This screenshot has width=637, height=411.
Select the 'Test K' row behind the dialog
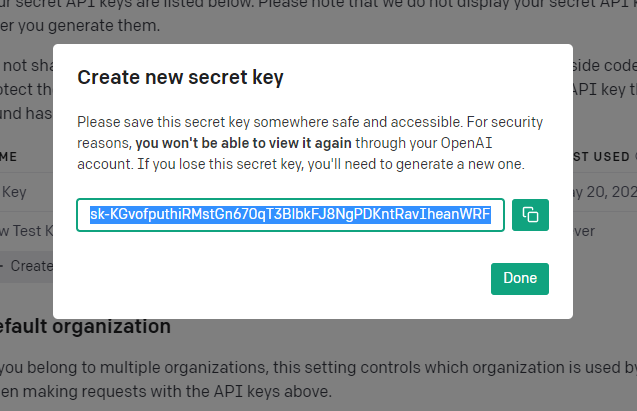(x=27, y=231)
